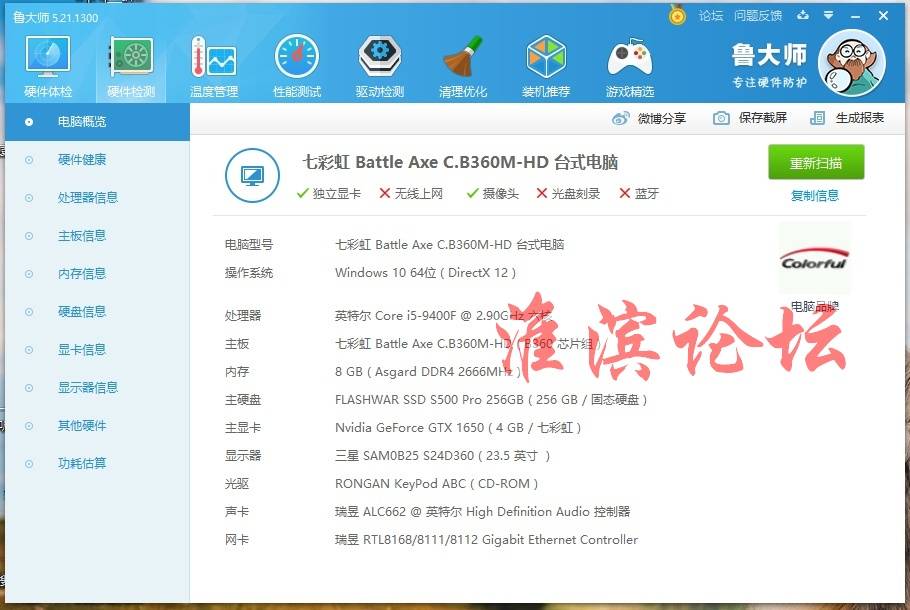The image size is (910, 610).
Task: Click 复制信息 copy info link
Action: click(x=815, y=196)
